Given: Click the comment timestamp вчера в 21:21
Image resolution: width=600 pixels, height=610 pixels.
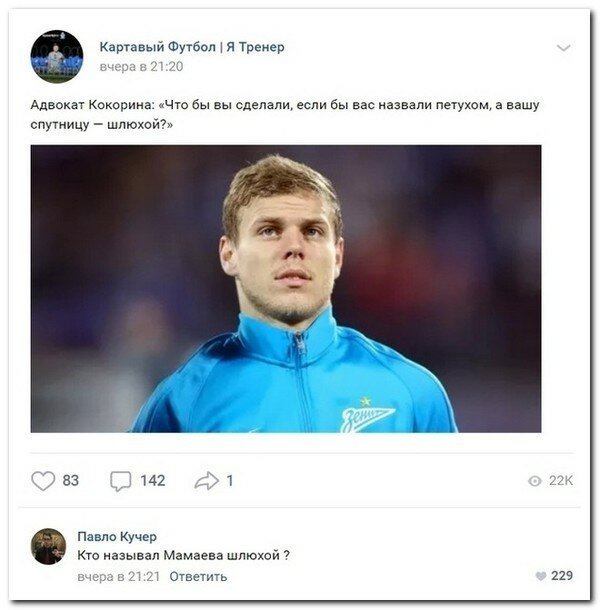Looking at the screenshot, I should 119,576.
